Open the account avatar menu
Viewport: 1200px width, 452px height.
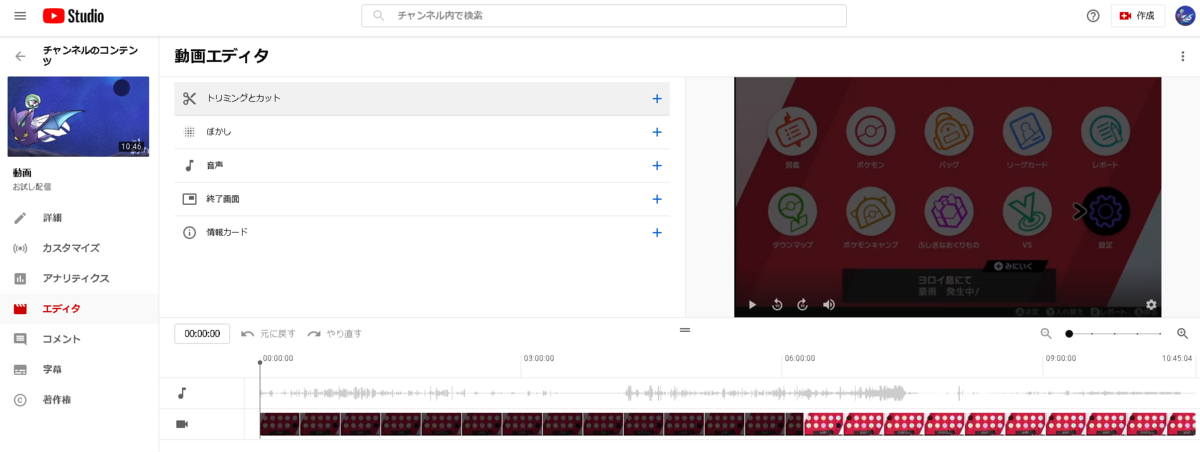1184,16
